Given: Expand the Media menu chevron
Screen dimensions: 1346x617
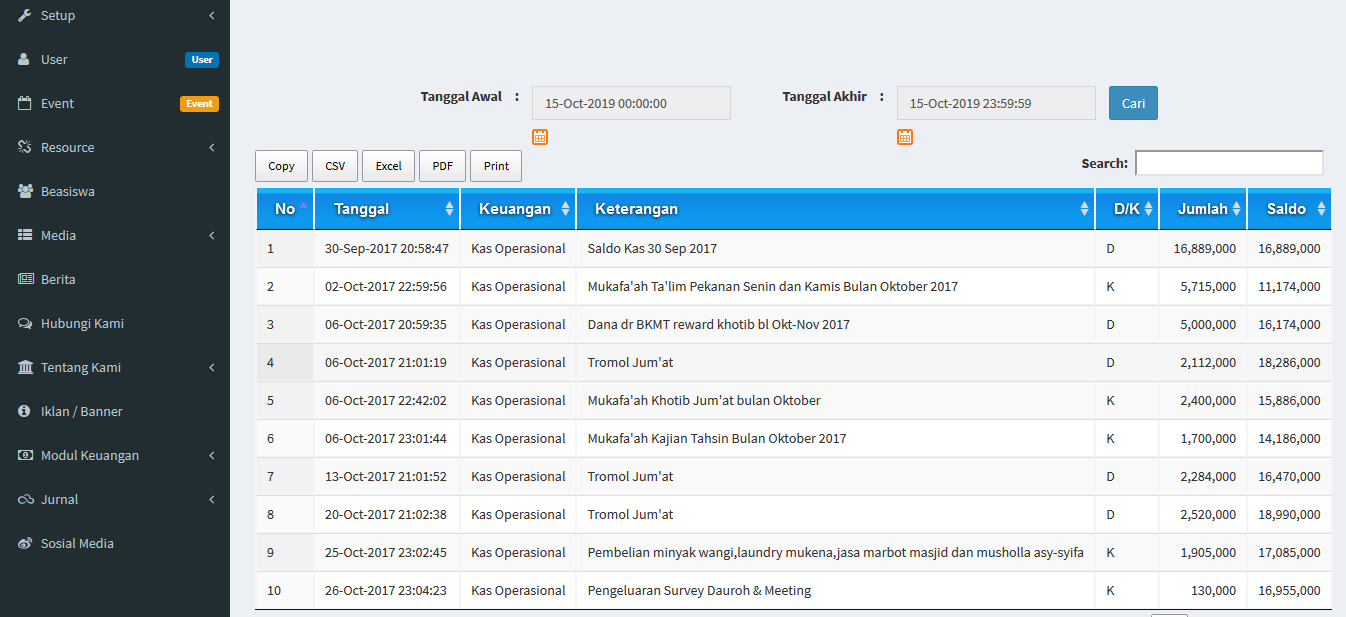Looking at the screenshot, I should tap(212, 235).
